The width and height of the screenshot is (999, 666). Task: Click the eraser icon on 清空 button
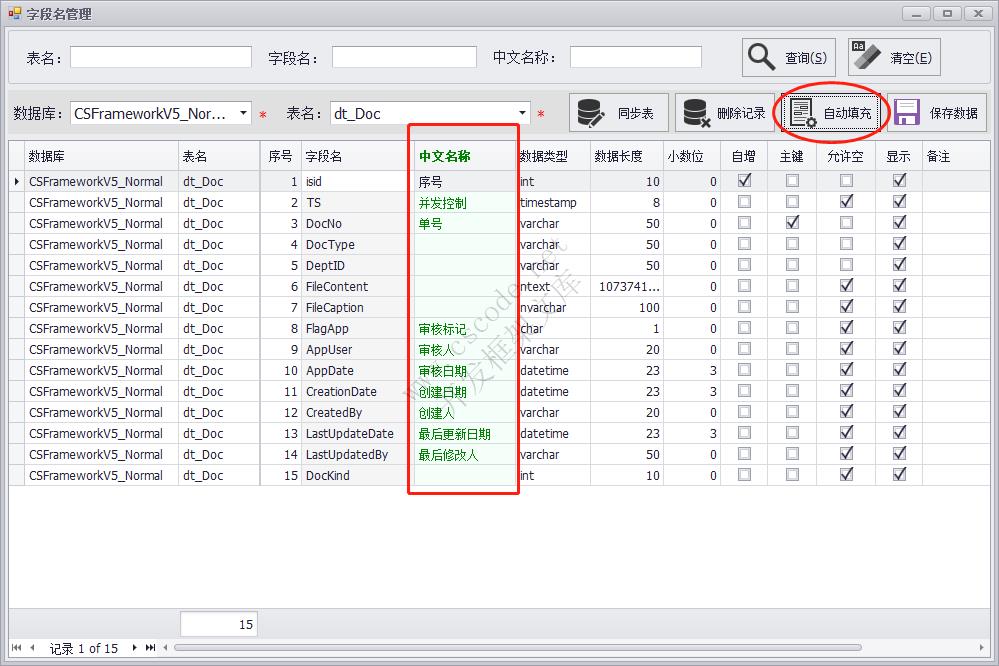866,54
